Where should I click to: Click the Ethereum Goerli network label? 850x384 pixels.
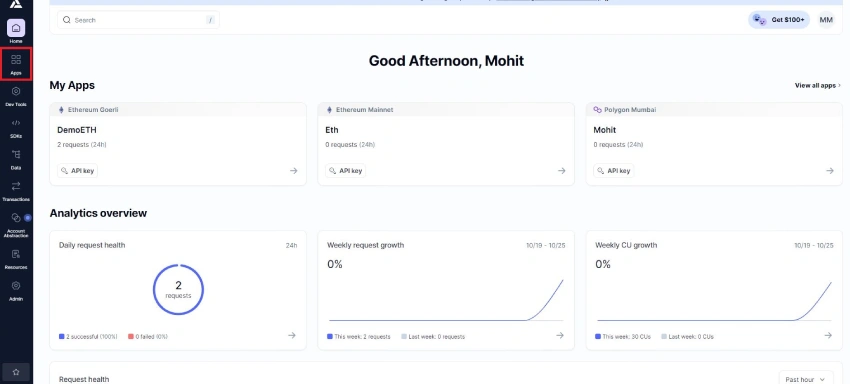click(93, 110)
